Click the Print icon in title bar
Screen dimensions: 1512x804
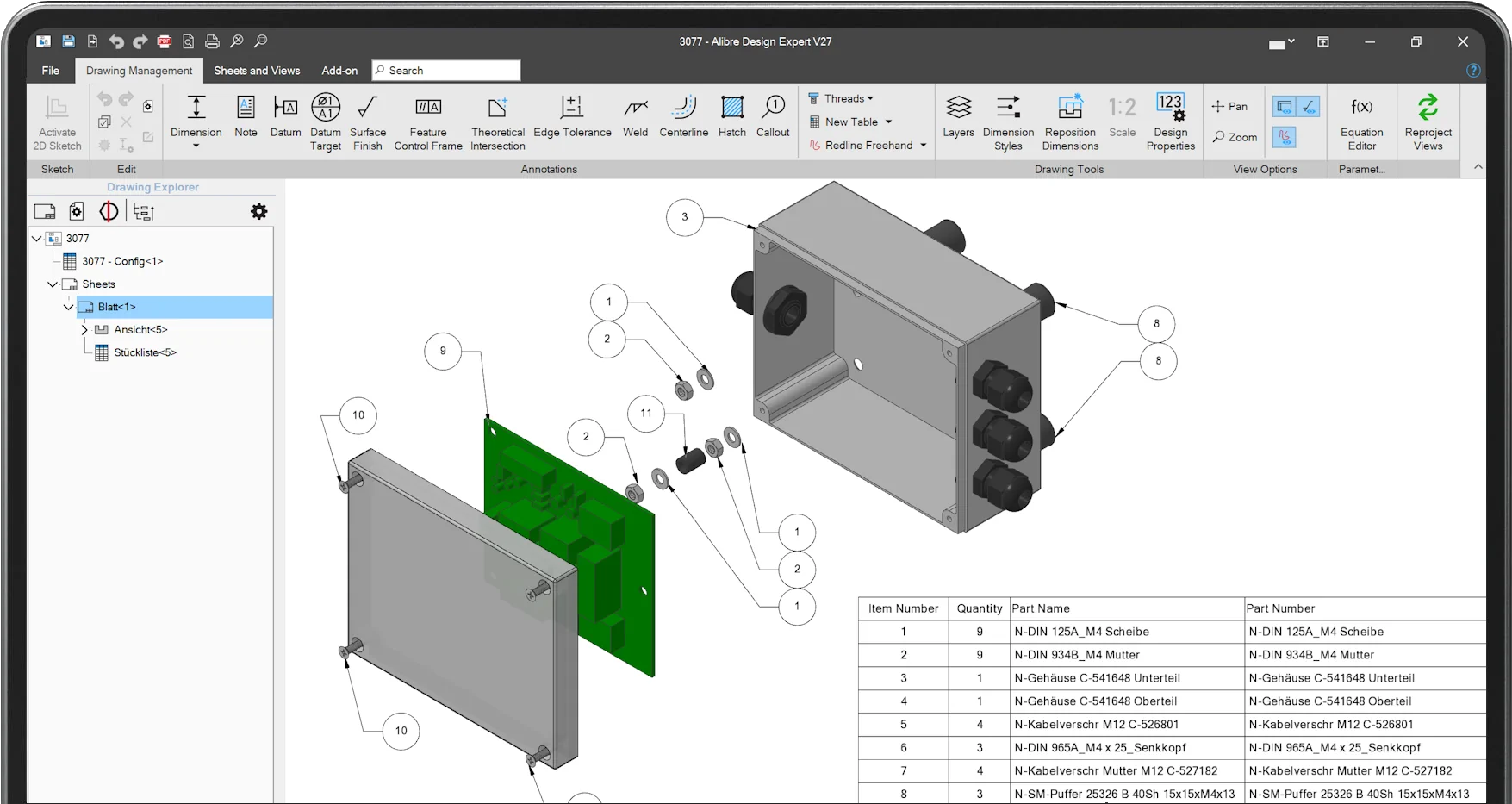(x=212, y=41)
